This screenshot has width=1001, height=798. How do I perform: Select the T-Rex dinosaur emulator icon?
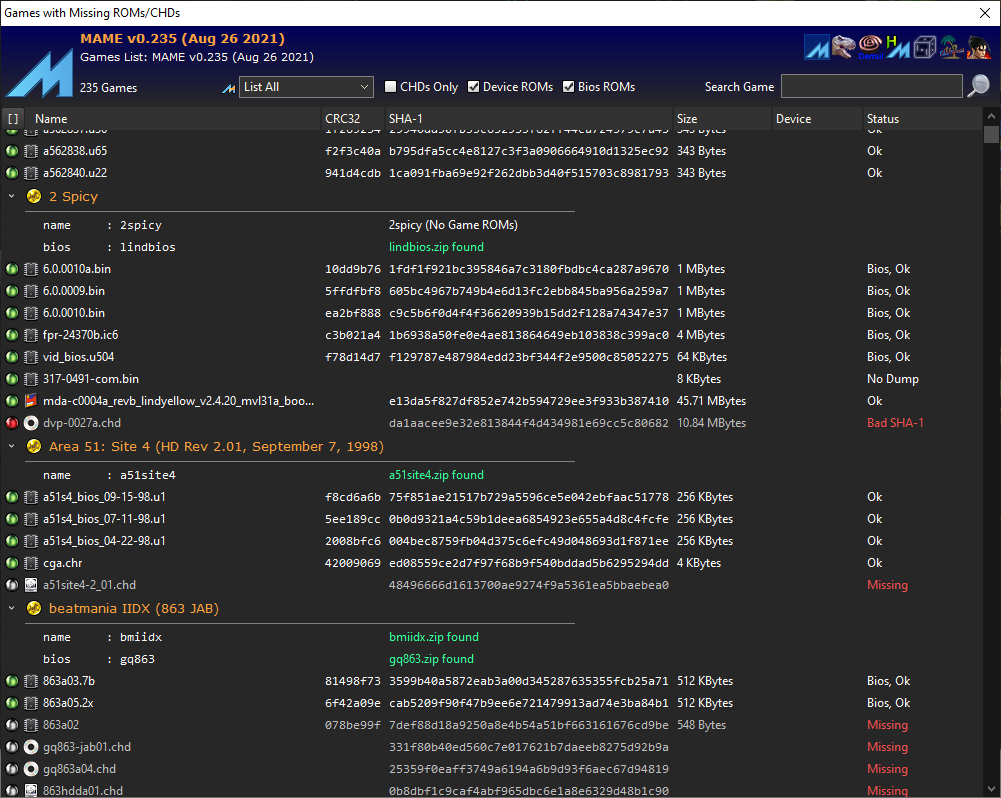point(844,47)
